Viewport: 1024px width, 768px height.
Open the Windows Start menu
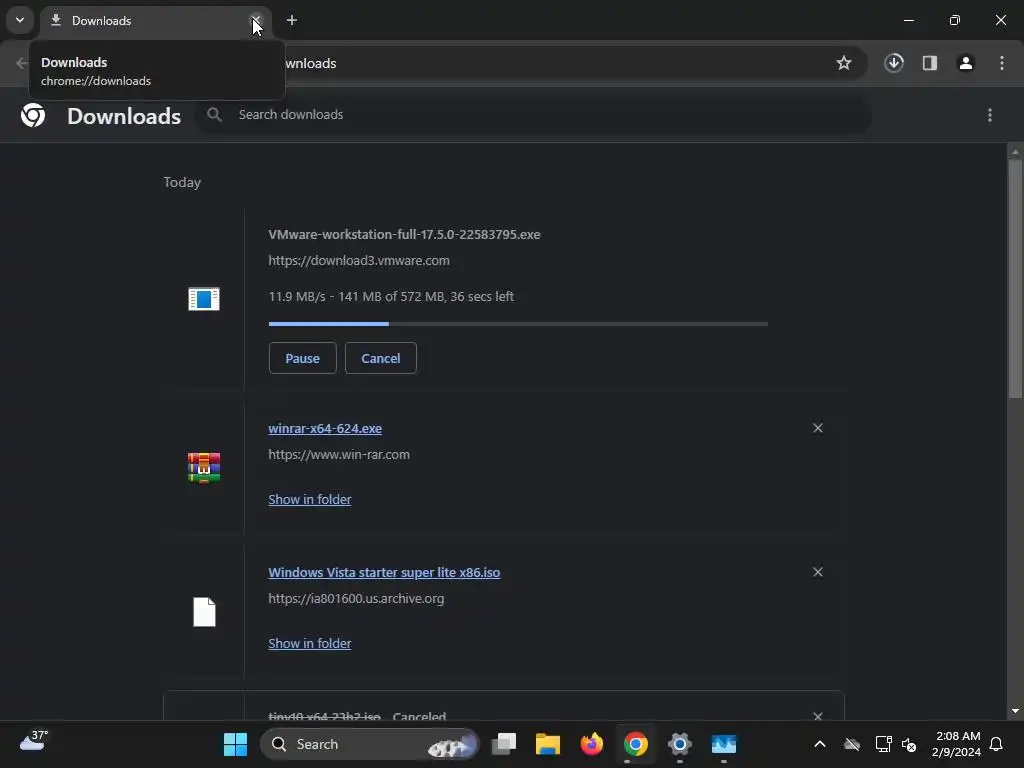(x=235, y=744)
